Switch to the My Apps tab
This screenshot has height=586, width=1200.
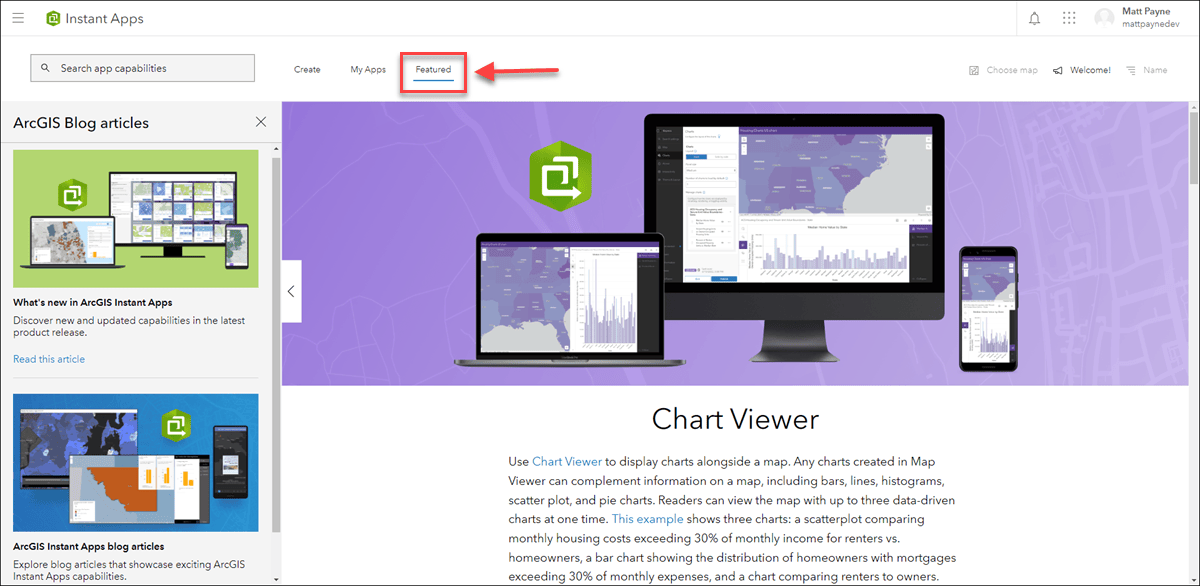pyautogui.click(x=368, y=69)
